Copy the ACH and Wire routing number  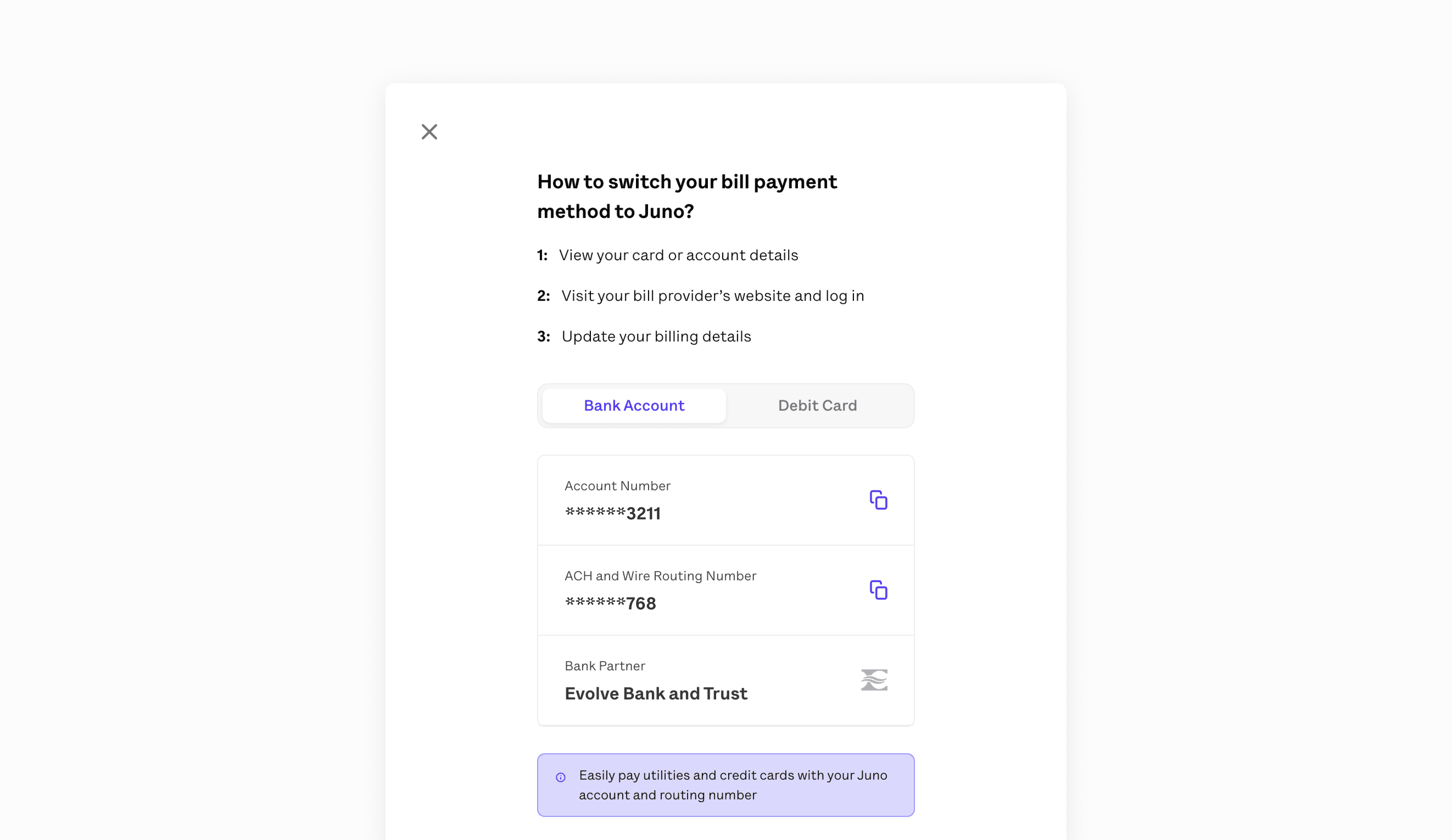tap(878, 590)
